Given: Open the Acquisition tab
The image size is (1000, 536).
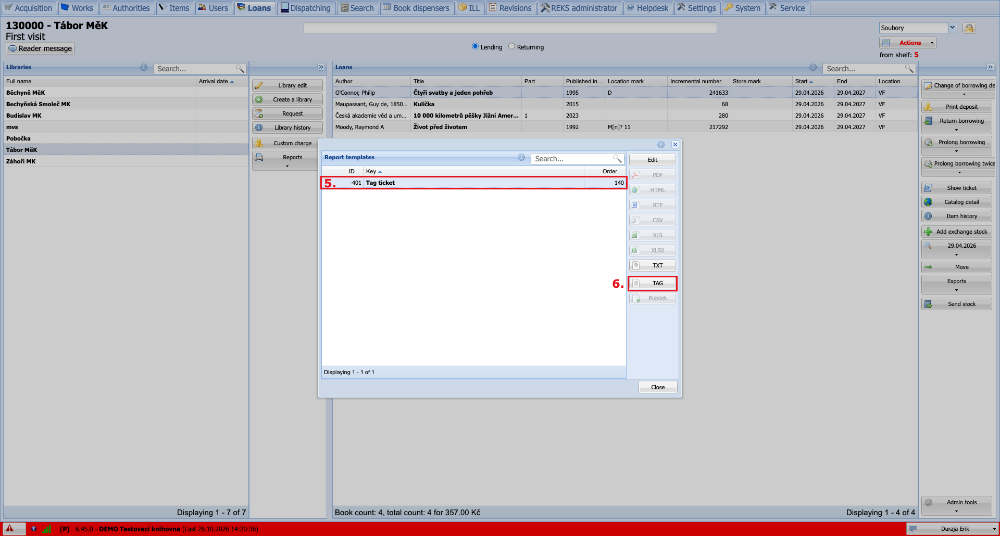Looking at the screenshot, I should pyautogui.click(x=29, y=8).
